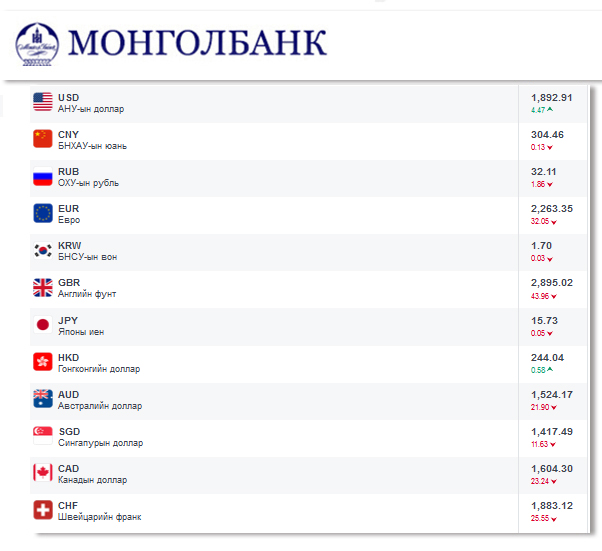Select the Canada flag icon
Image resolution: width=602 pixels, height=551 pixels.
pos(42,473)
